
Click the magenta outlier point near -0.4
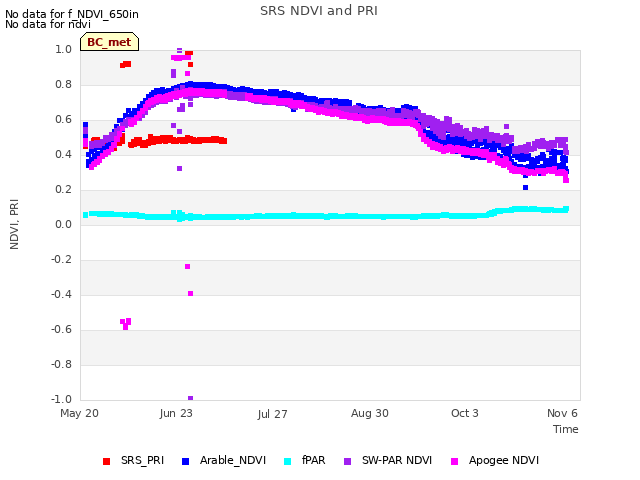[191, 293]
